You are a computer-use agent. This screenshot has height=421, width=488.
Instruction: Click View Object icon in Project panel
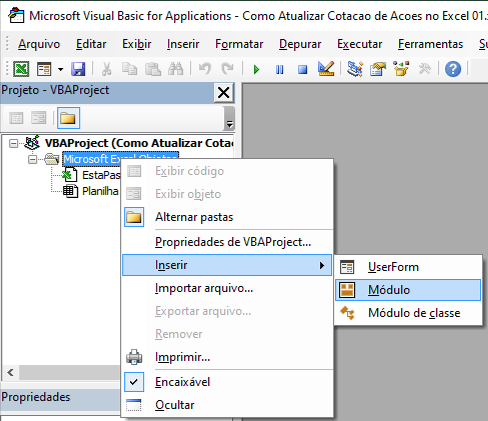[39, 118]
